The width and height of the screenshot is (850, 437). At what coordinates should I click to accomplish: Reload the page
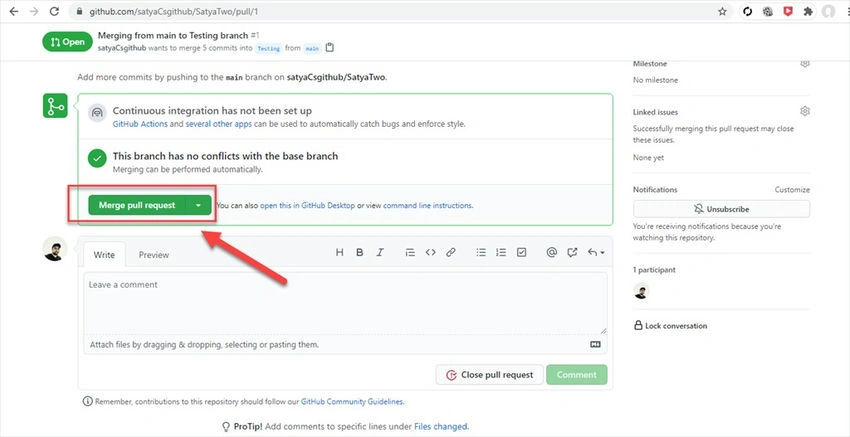[54, 11]
